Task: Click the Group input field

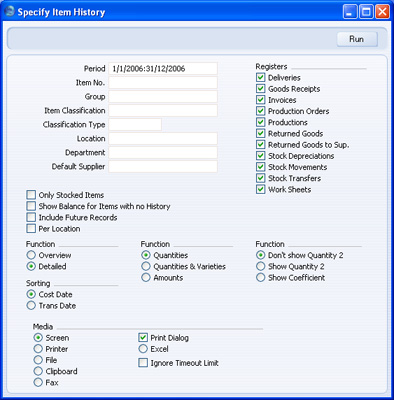Action: click(163, 97)
